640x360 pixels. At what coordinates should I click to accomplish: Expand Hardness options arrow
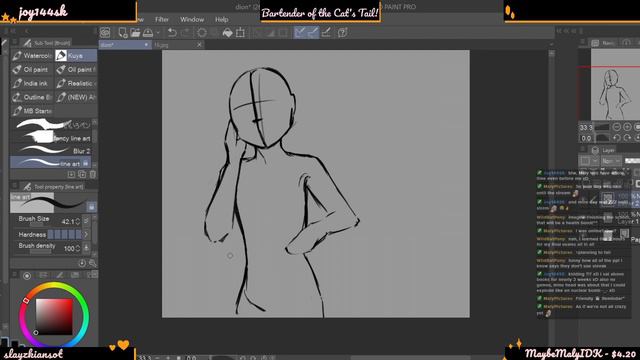86,234
